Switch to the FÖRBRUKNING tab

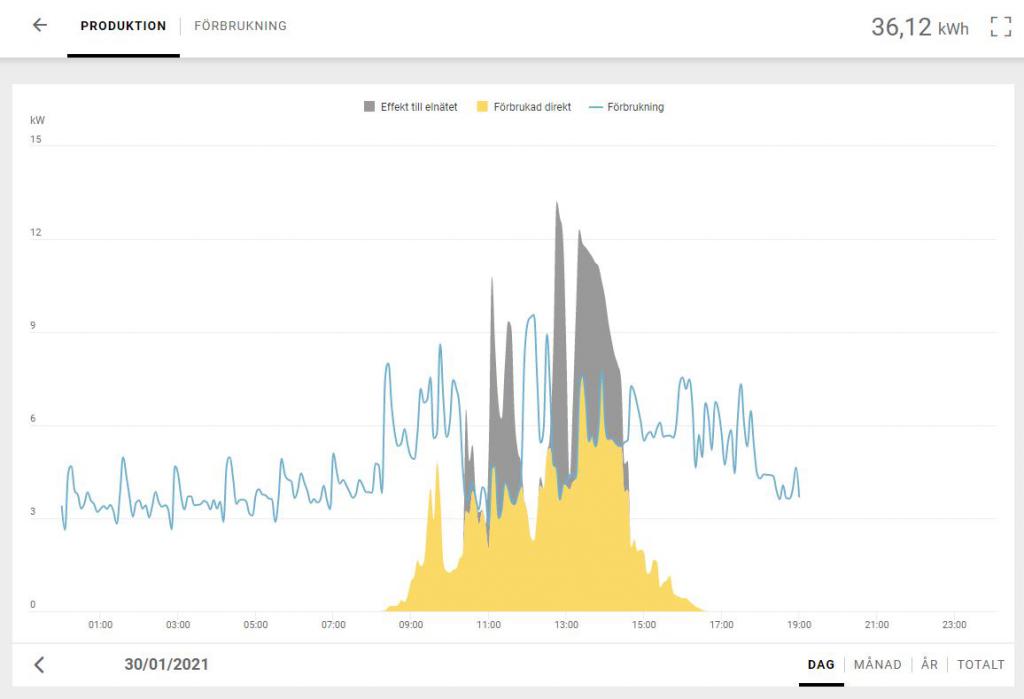pyautogui.click(x=240, y=26)
